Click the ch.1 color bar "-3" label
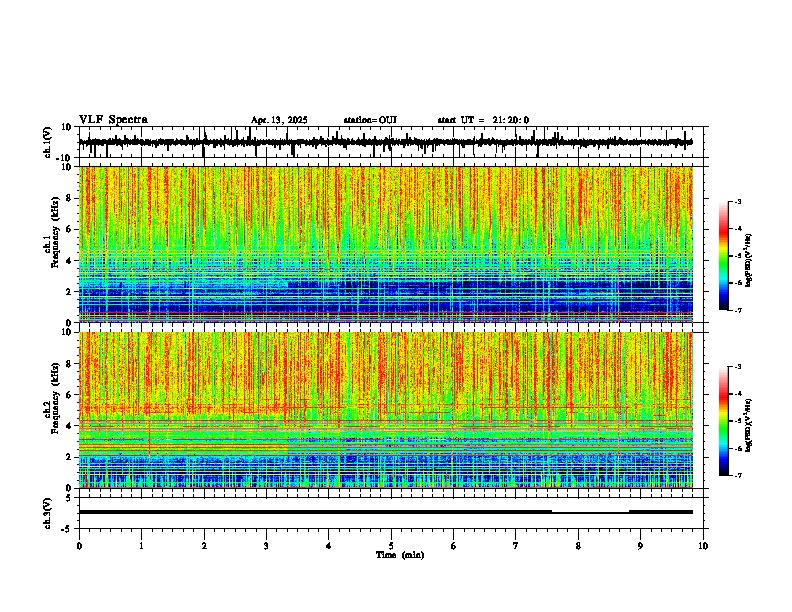 [x=738, y=201]
